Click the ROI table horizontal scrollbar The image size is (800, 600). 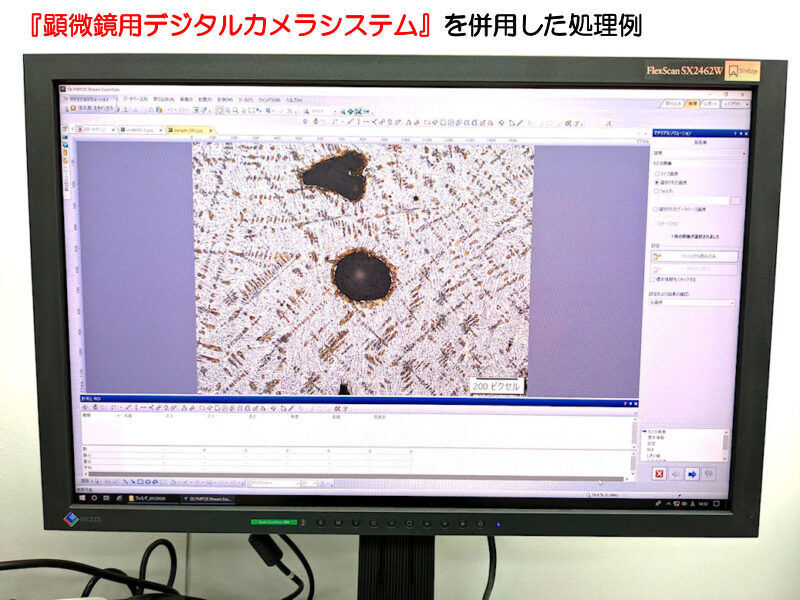(354, 479)
